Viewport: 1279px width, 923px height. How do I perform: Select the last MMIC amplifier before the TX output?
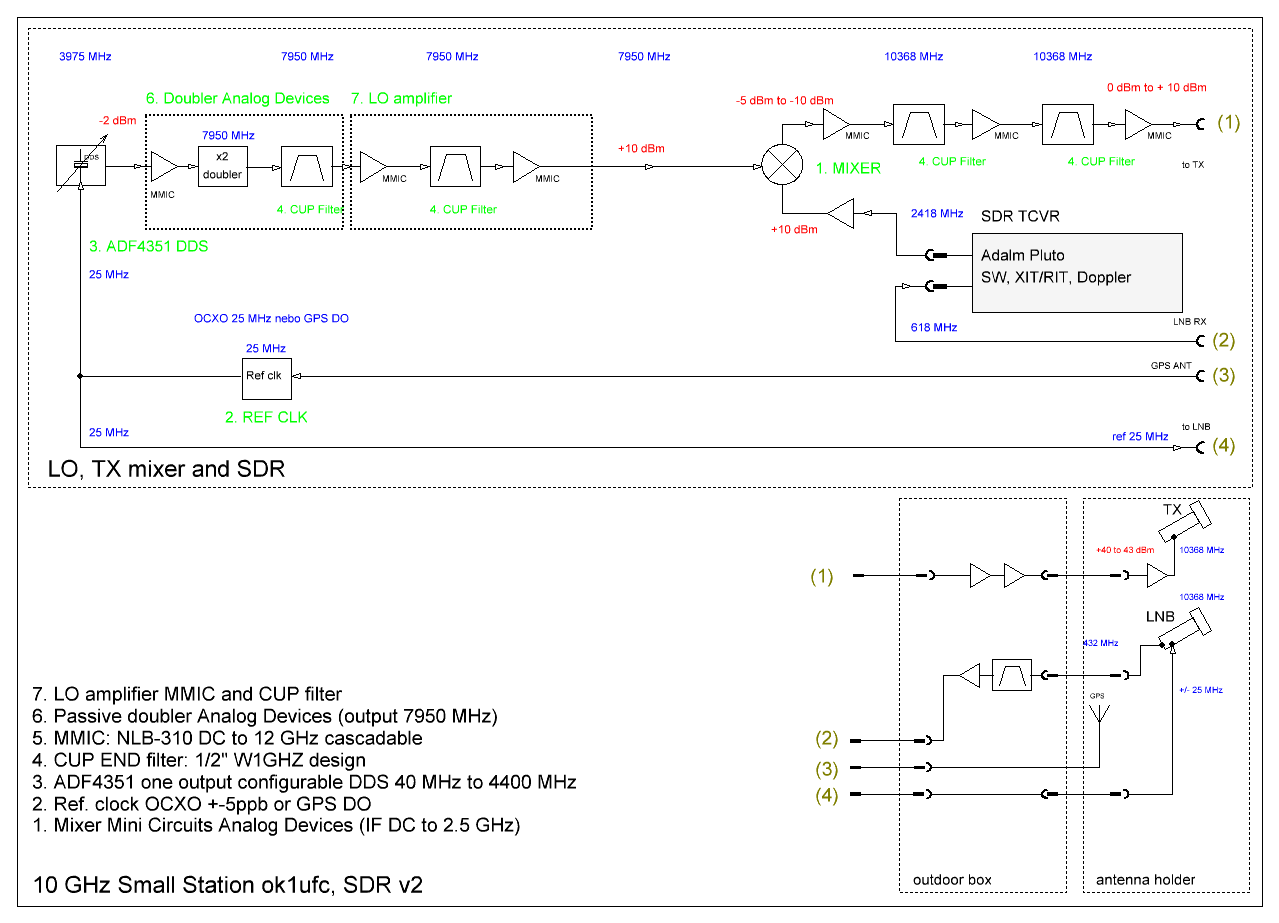pyautogui.click(x=1140, y=123)
